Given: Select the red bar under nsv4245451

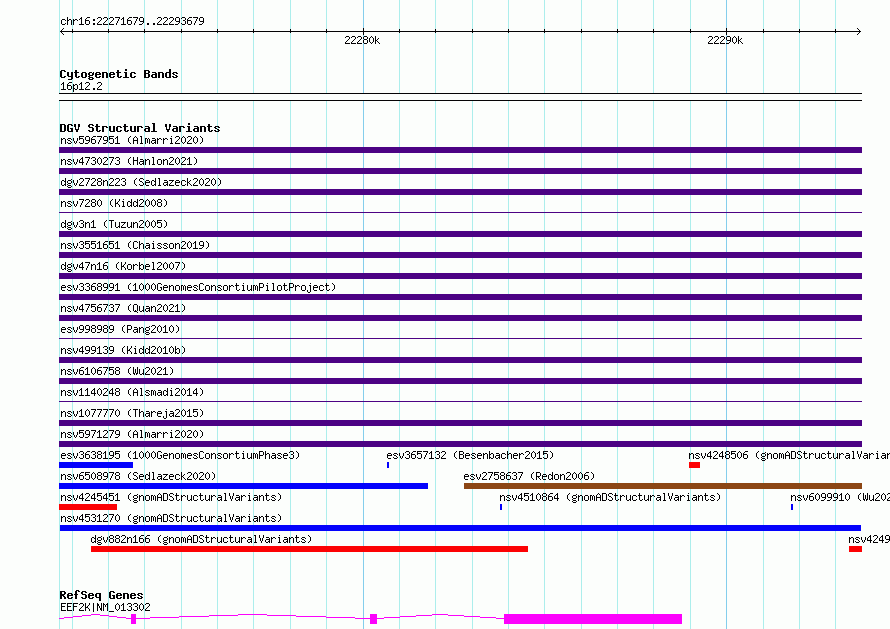Looking at the screenshot, I should click(x=88, y=507).
